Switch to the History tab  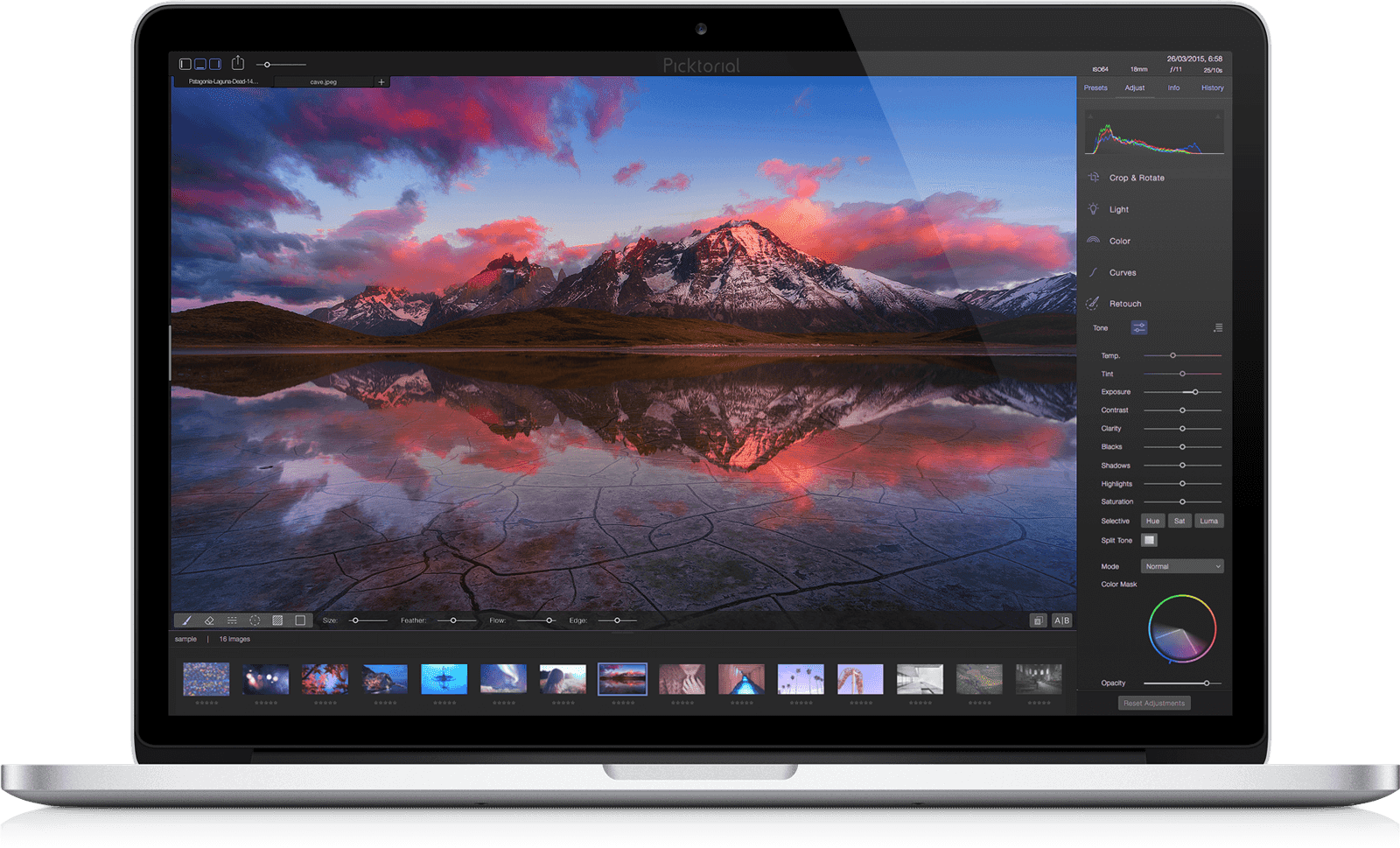(x=1212, y=88)
